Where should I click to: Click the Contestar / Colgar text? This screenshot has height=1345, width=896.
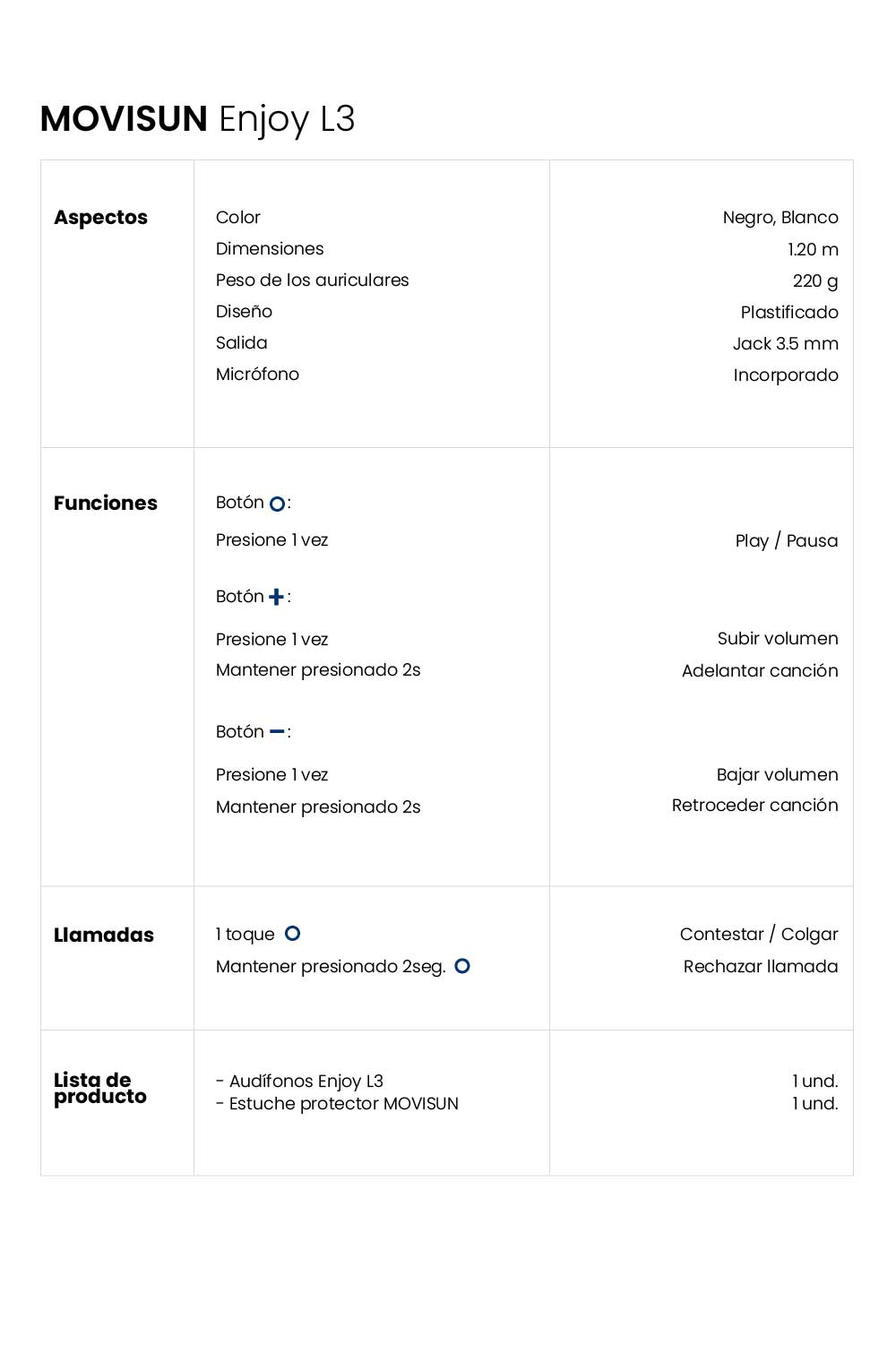click(x=759, y=935)
